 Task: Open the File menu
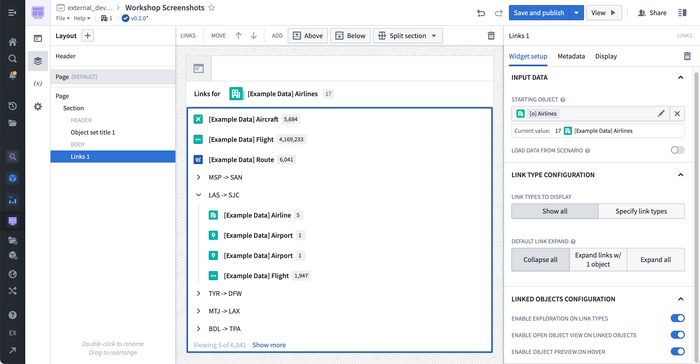pyautogui.click(x=62, y=18)
